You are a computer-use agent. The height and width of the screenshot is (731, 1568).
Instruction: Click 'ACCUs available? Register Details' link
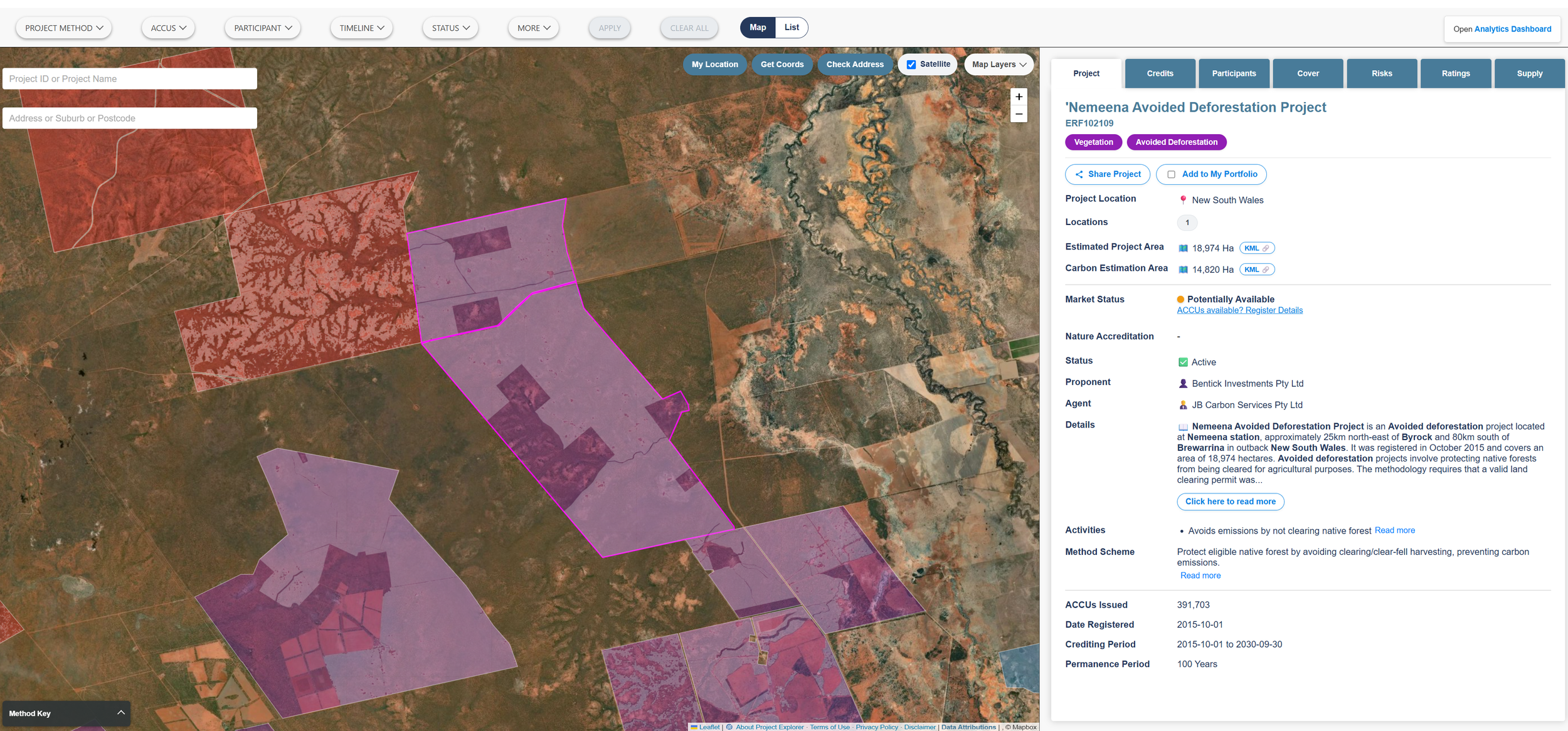pos(1239,310)
